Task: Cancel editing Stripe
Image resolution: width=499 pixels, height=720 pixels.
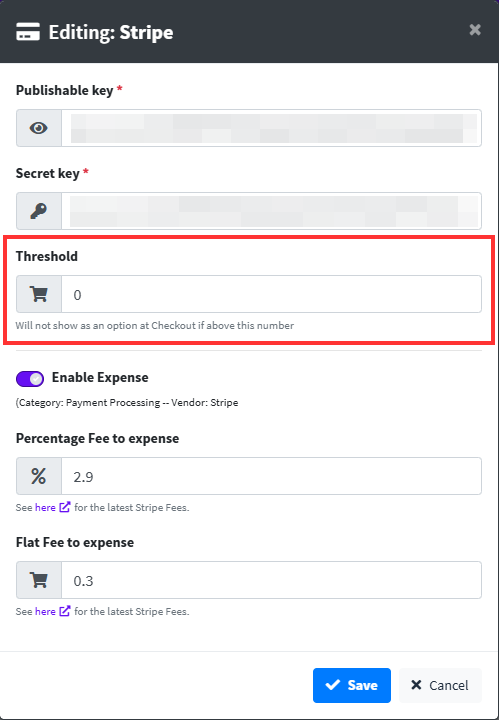Action: (x=440, y=685)
